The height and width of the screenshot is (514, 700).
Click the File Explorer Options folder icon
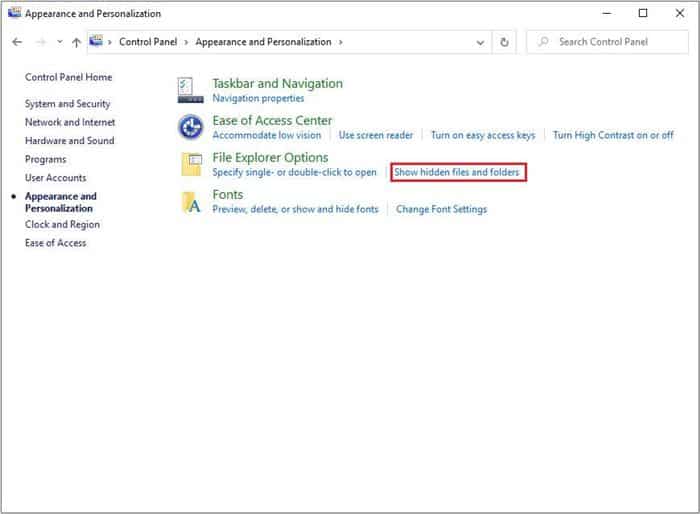[x=192, y=164]
